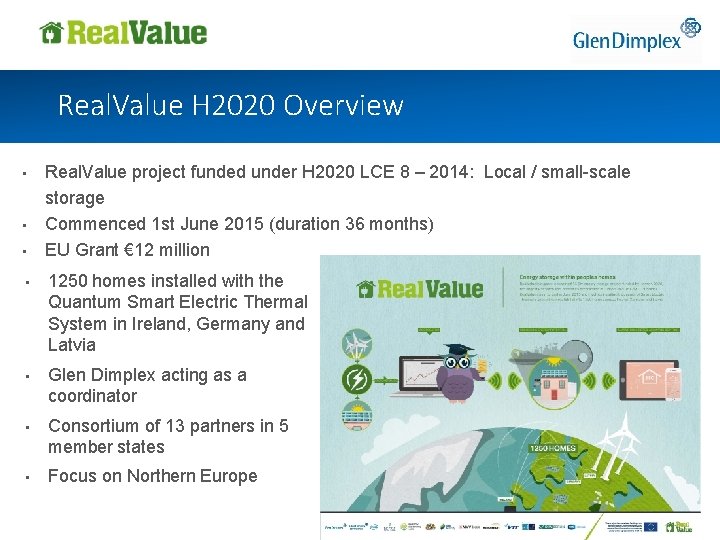Click the '1250 HOMES' label on globe
720x540 pixels.
point(552,448)
